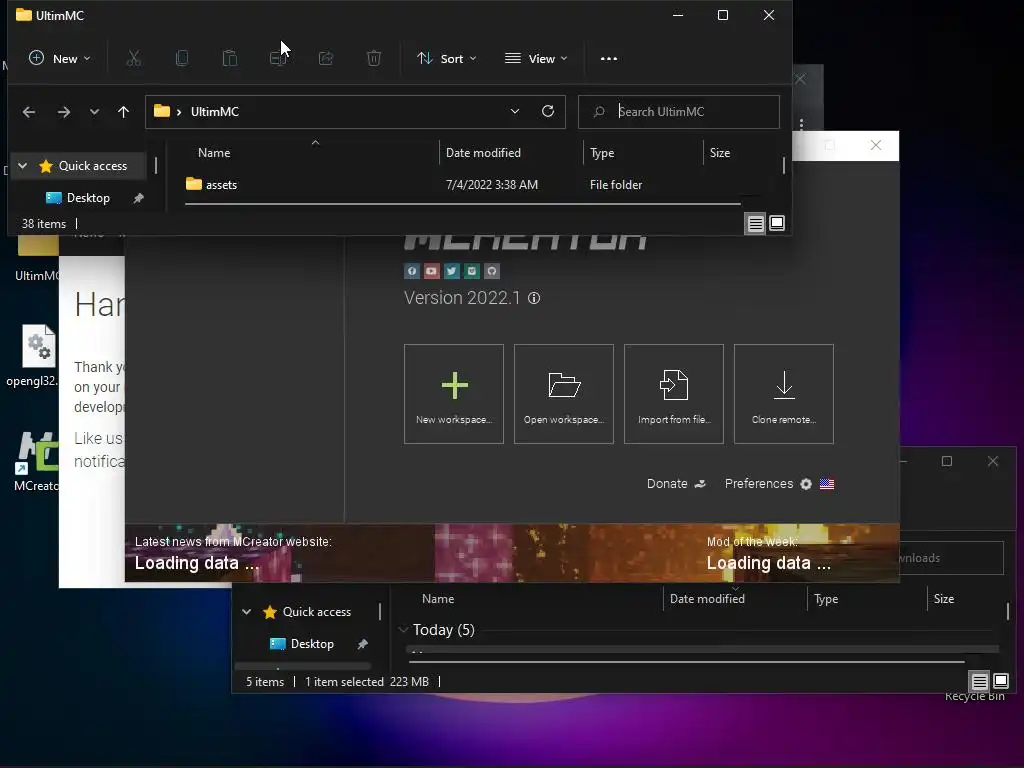Select Quick access in UltimMC window

click(93, 166)
